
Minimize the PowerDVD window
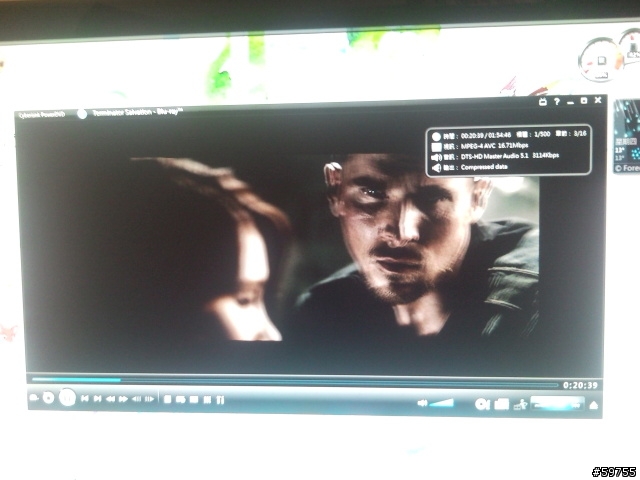(570, 102)
